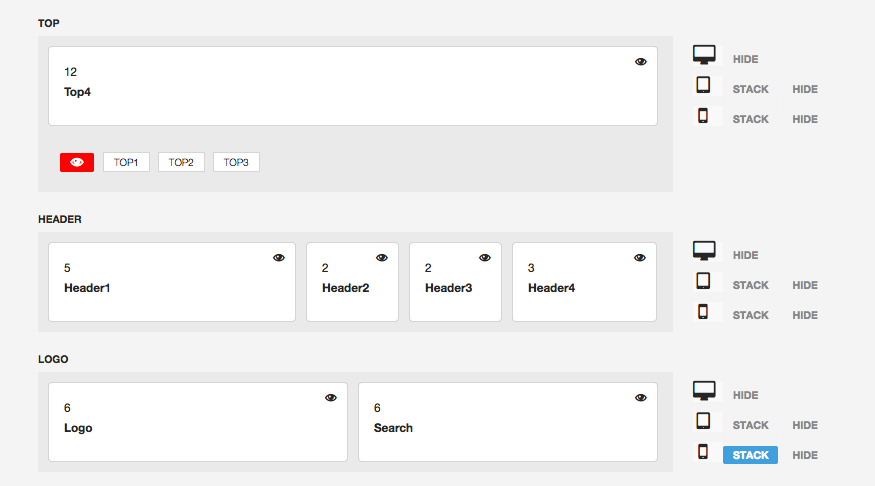Image resolution: width=875 pixels, height=486 pixels.
Task: Click the TOP section heading
Action: pyautogui.click(x=49, y=23)
